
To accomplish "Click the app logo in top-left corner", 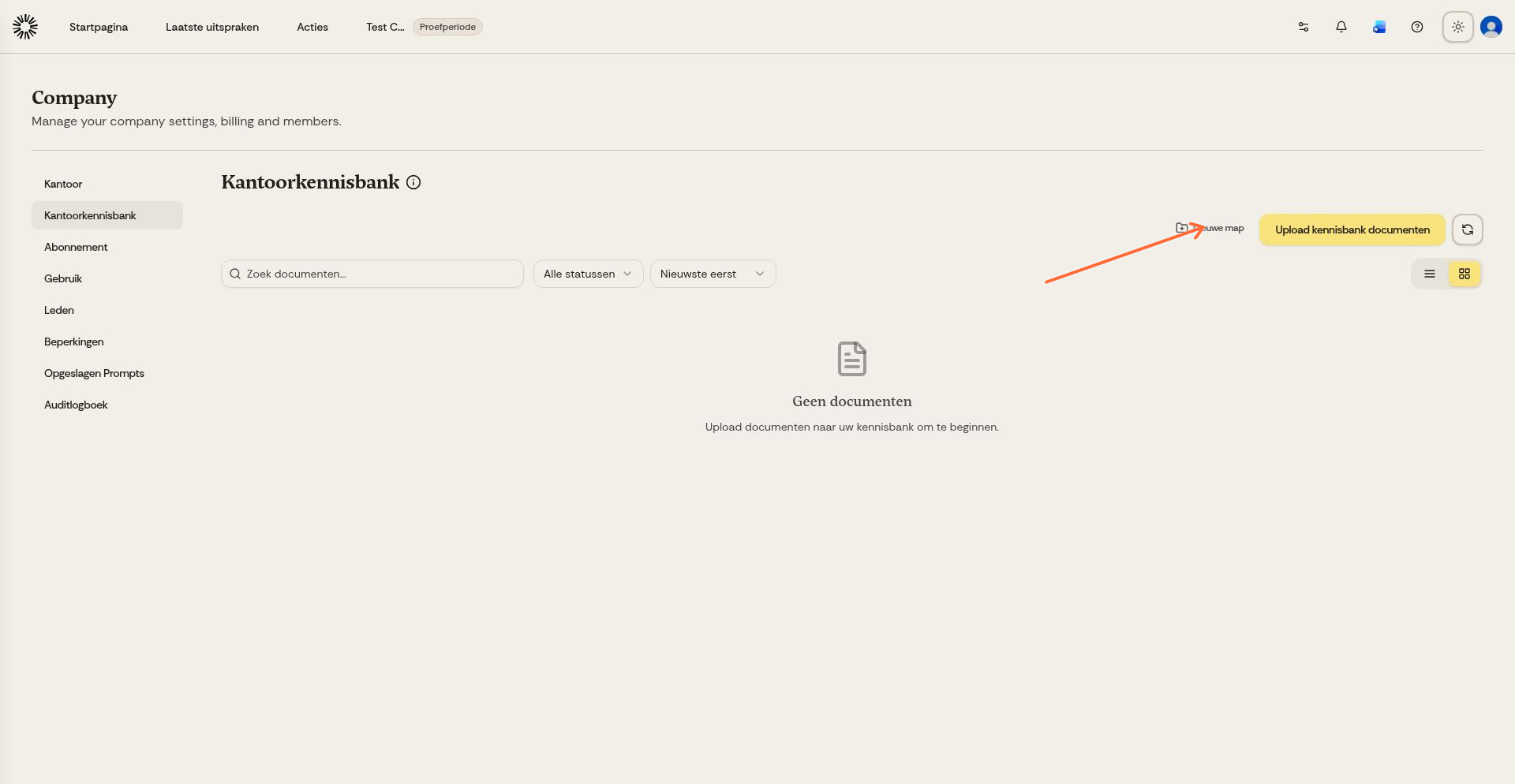I will (x=25, y=27).
